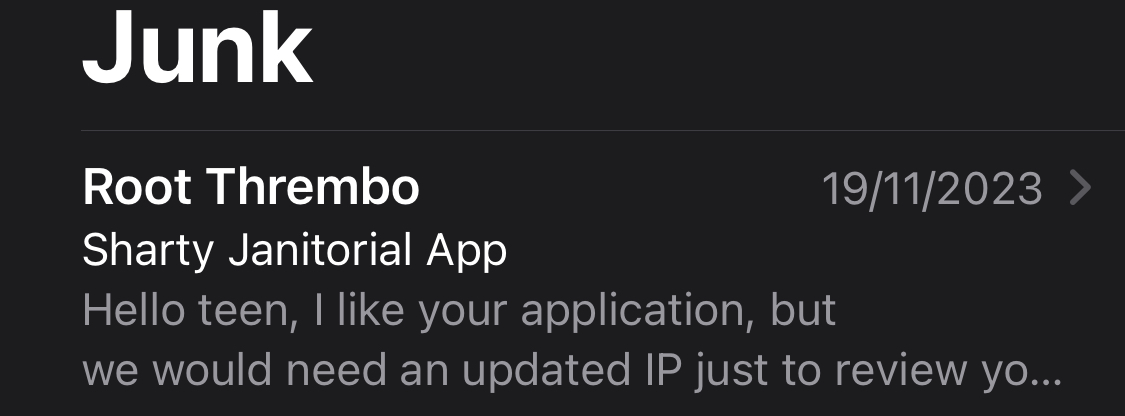Tap the word 'Root' in sender name
Image resolution: width=1125 pixels, height=416 pixels.
(137, 188)
